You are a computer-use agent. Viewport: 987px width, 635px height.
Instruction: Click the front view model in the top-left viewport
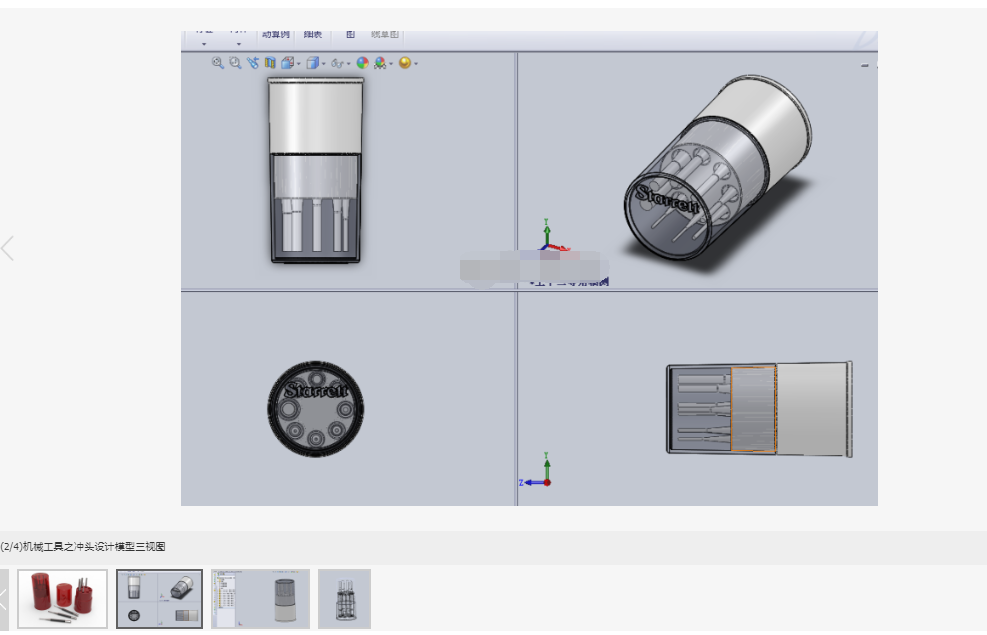point(315,170)
